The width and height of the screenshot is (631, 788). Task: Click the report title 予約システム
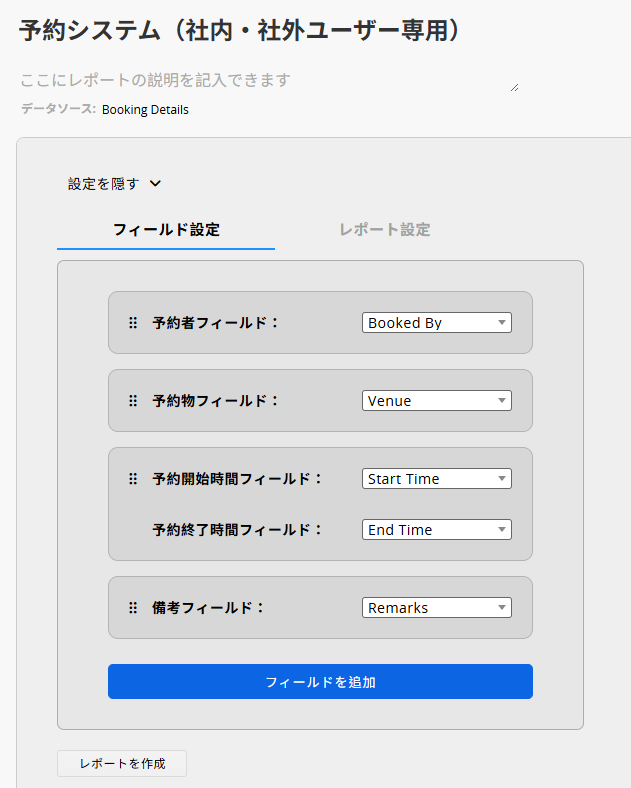(240, 30)
